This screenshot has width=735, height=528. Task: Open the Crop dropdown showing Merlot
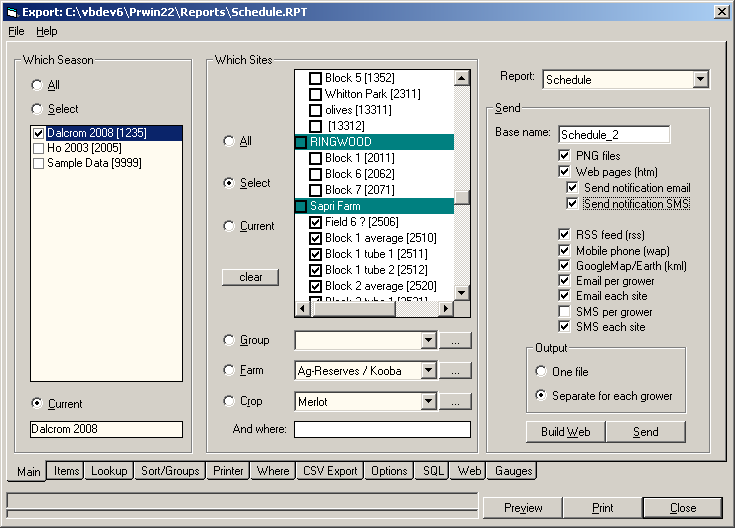click(428, 402)
